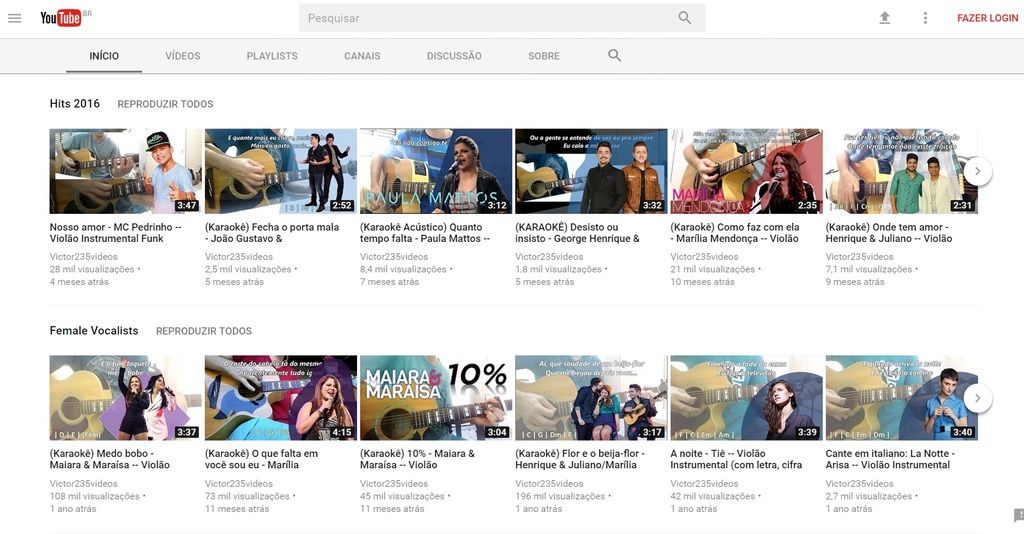Click FAZER LOGIN button
1024x534 pixels.
pyautogui.click(x=987, y=18)
